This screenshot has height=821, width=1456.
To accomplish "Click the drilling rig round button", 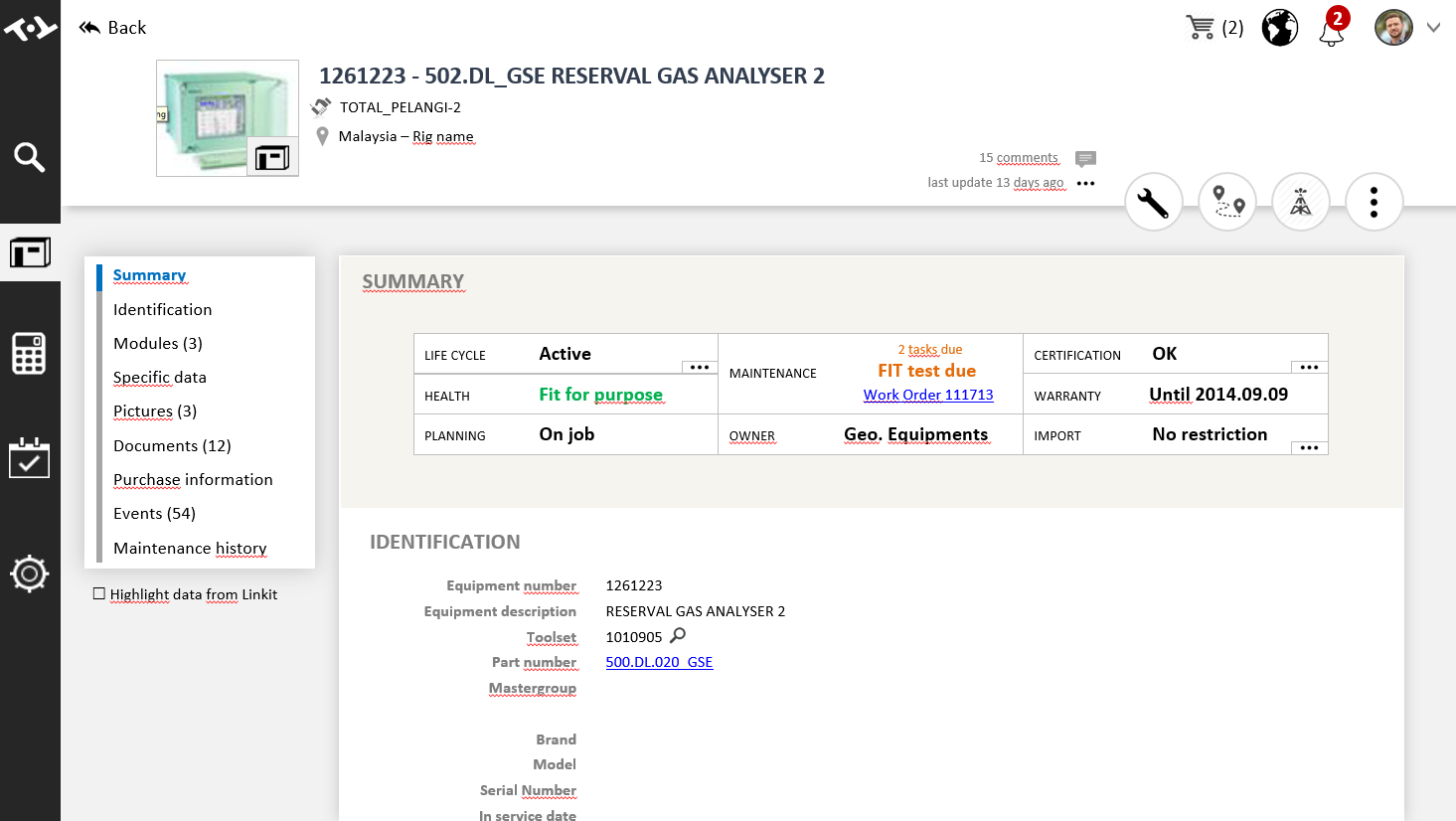I will point(1300,202).
